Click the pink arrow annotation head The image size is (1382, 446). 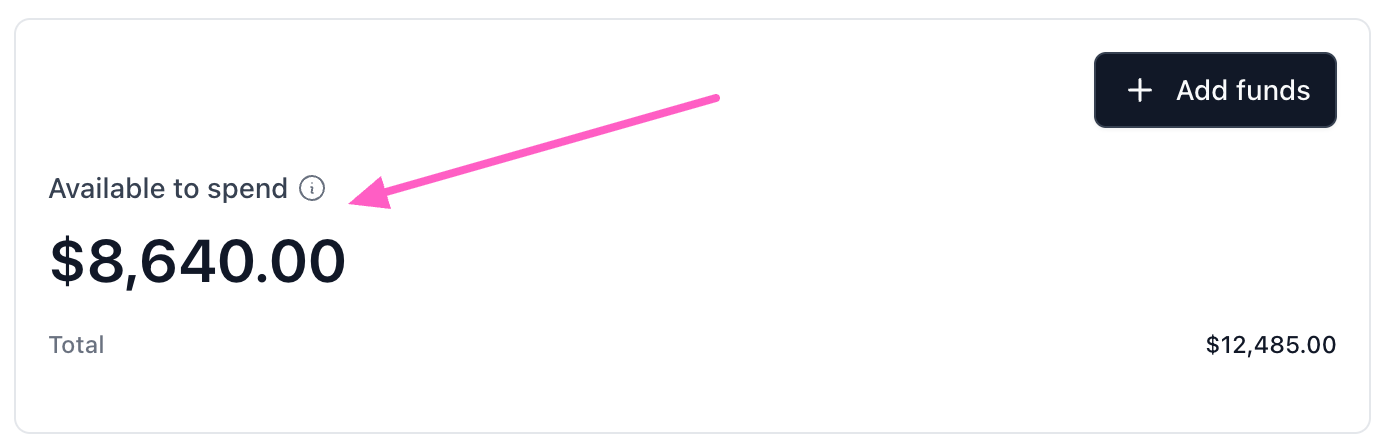(x=368, y=192)
